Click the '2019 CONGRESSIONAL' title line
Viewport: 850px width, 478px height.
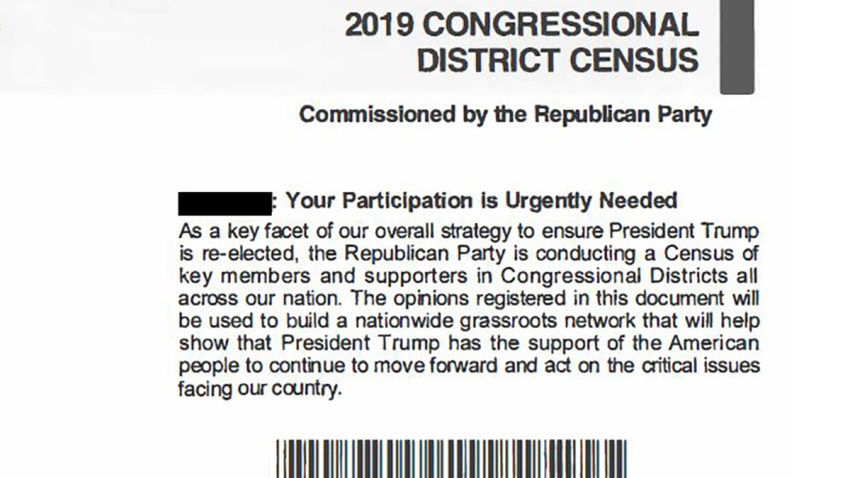[521, 25]
